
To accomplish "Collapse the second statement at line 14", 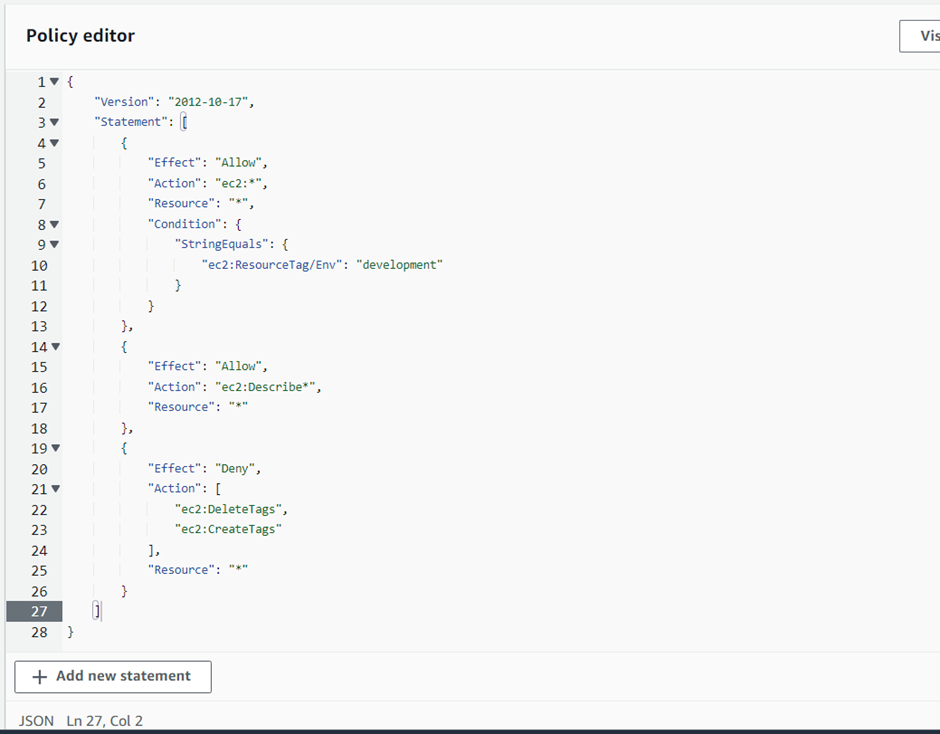I will click(x=53, y=346).
